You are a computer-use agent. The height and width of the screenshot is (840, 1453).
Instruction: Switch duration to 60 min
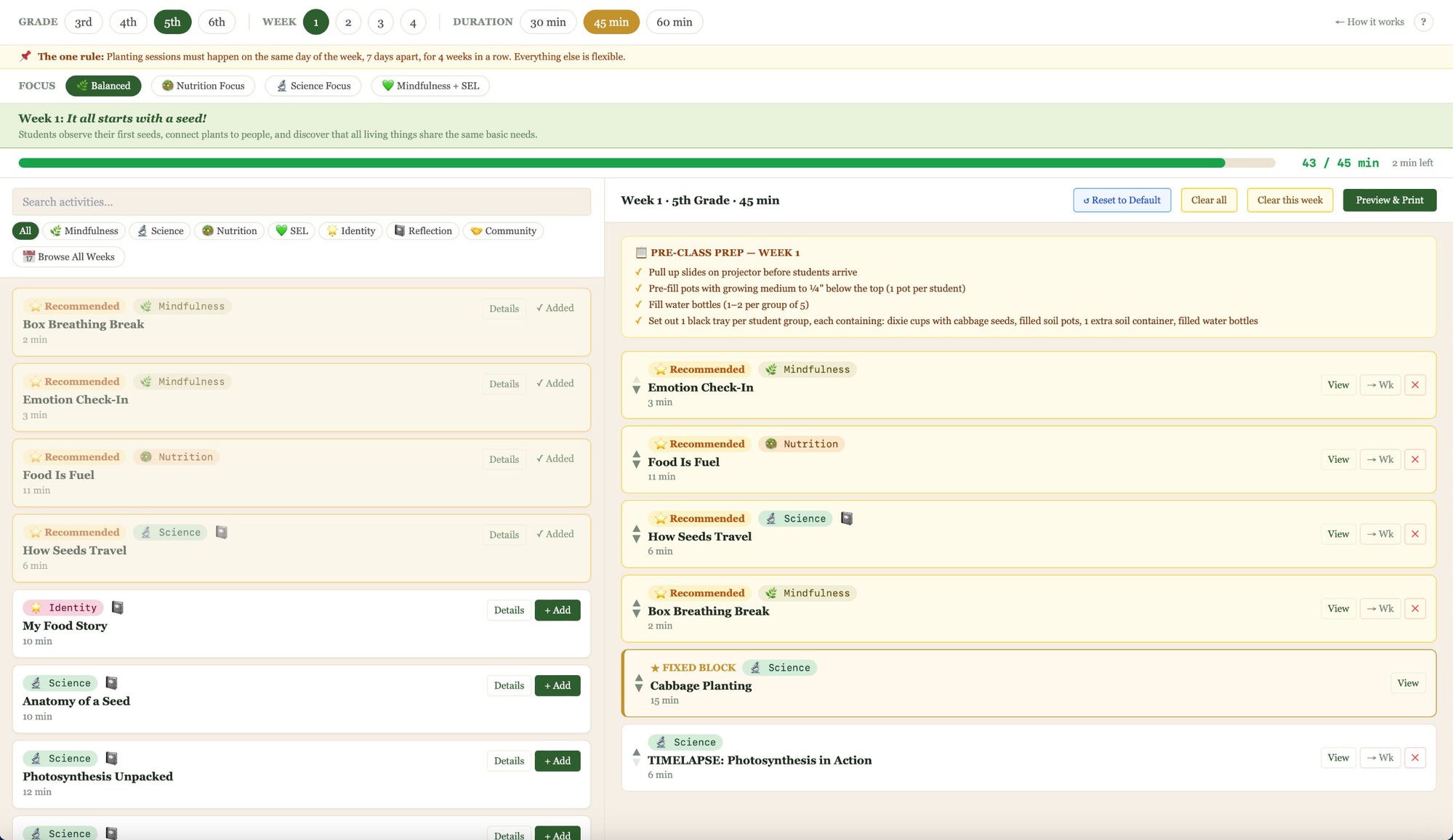point(674,22)
